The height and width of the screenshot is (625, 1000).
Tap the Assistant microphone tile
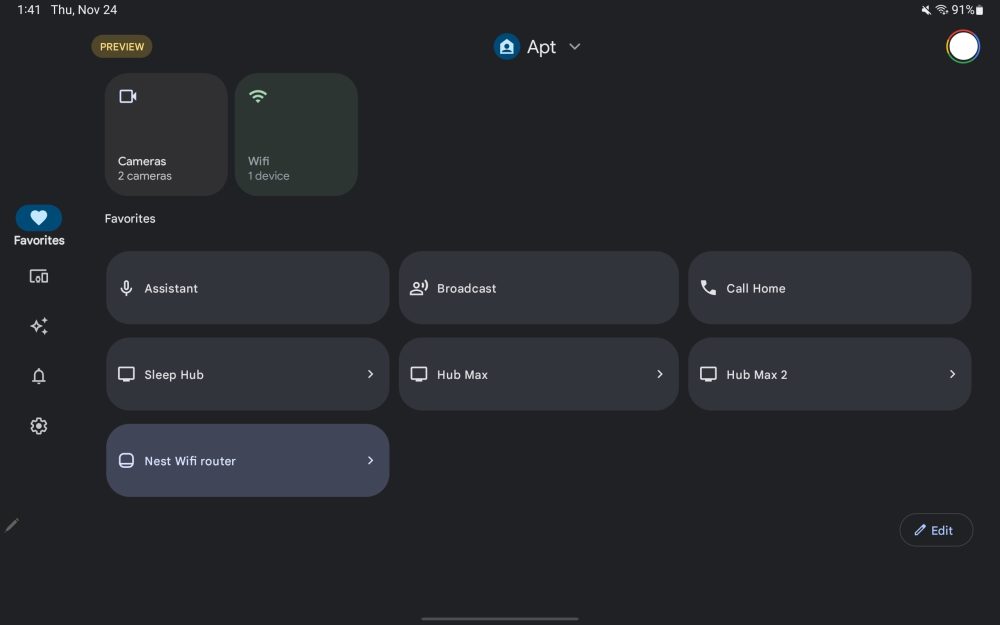247,288
